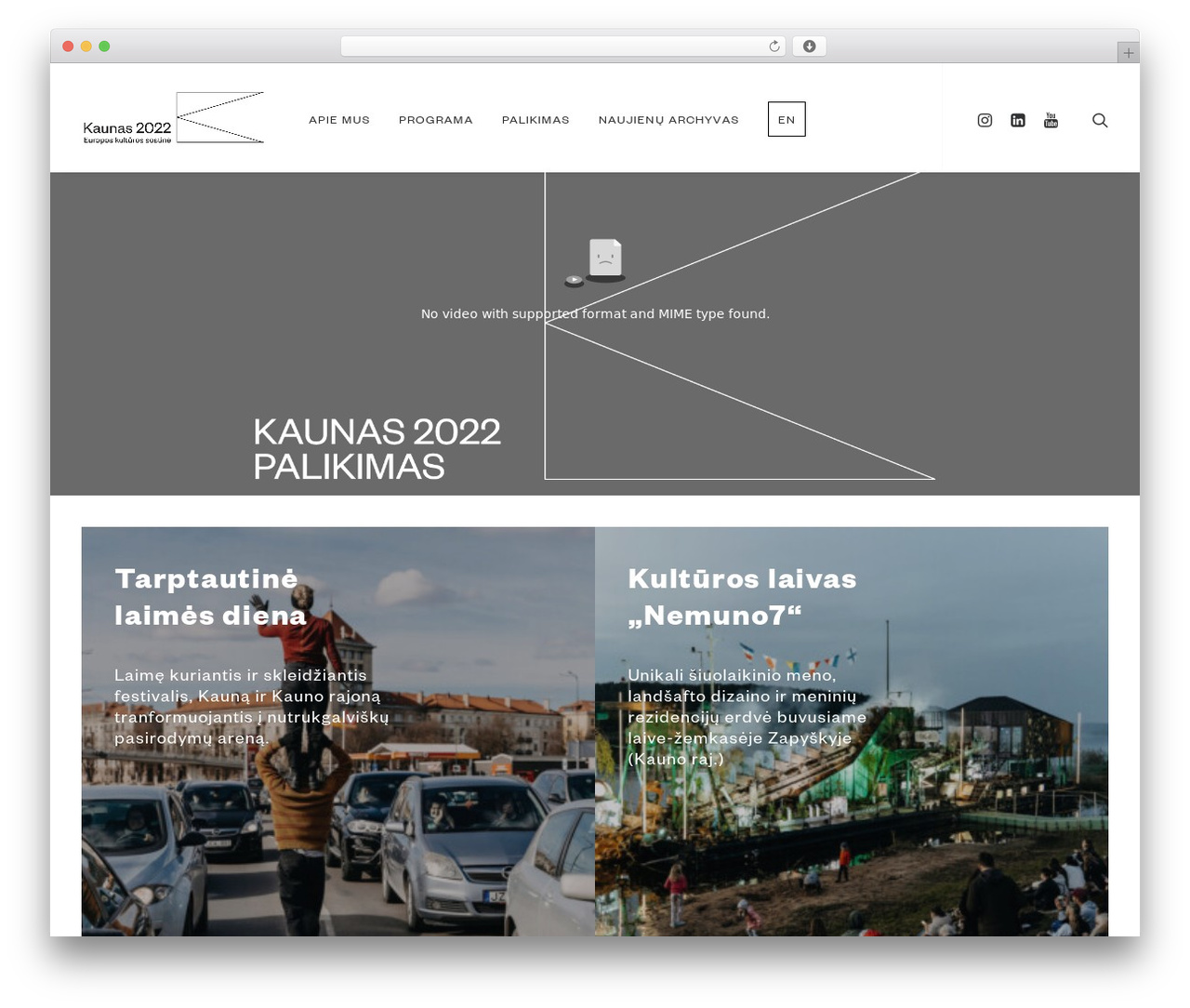Open the Programa menu item
Screen dimensions: 1190x1008
pyautogui.click(x=436, y=120)
